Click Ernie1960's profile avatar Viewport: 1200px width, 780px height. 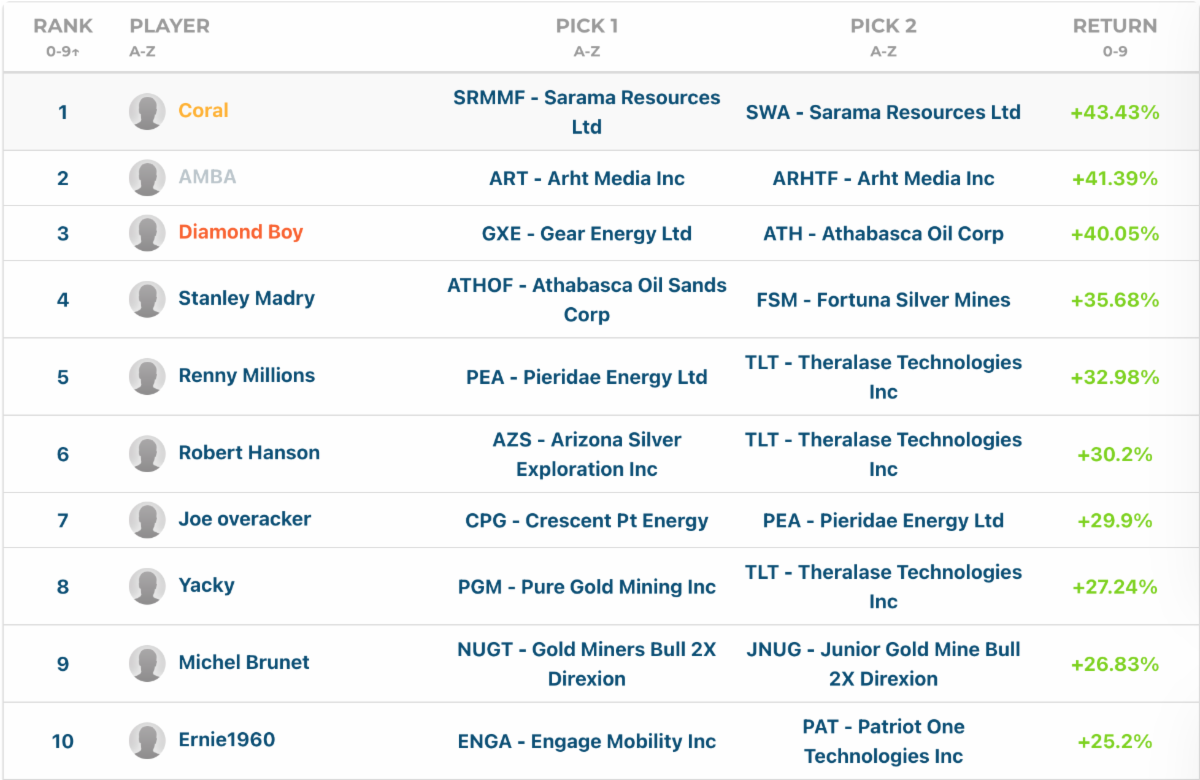[147, 741]
